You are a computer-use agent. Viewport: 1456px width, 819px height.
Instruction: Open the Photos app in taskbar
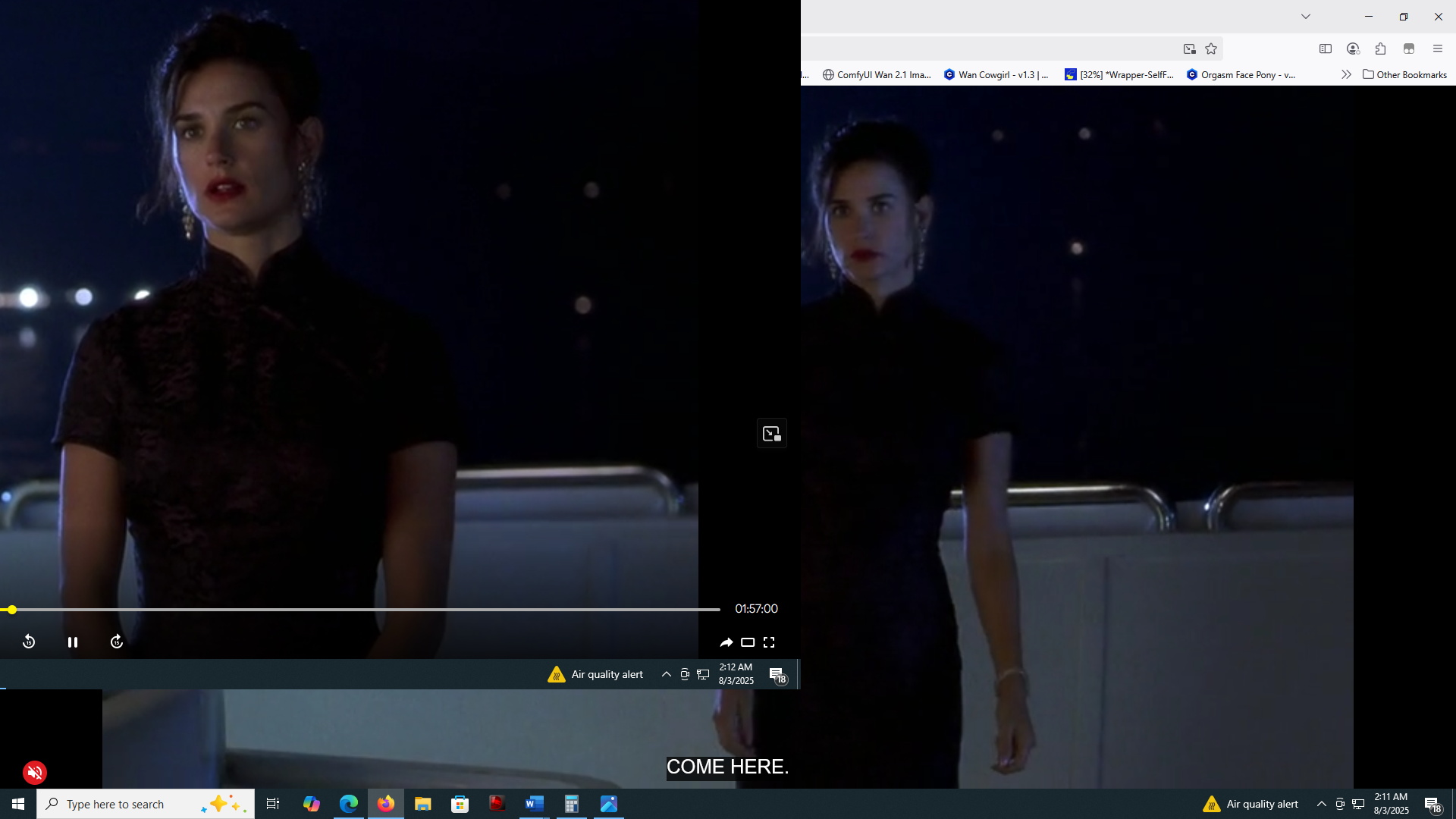tap(609, 804)
